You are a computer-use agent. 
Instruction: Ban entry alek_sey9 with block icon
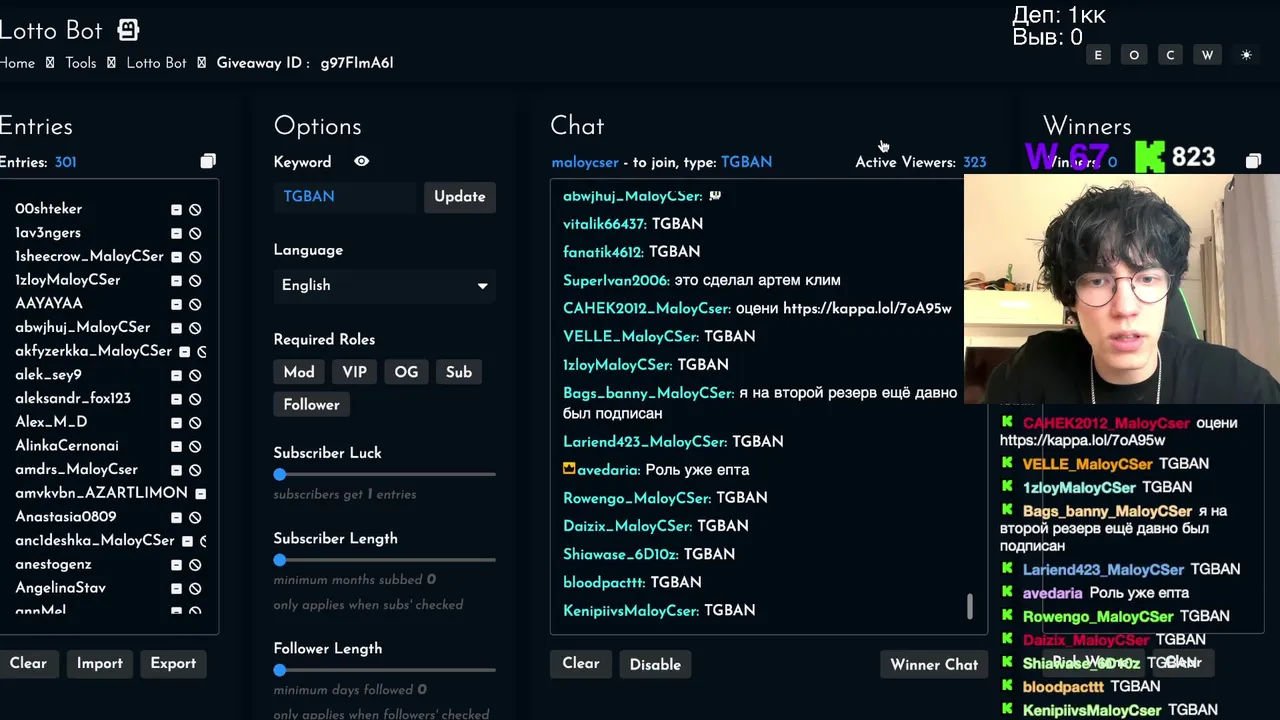tap(195, 376)
